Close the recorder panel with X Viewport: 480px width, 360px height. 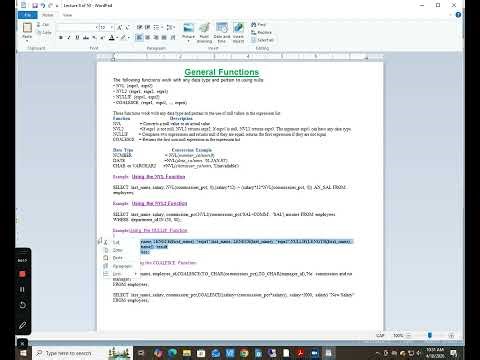(x=22, y=343)
